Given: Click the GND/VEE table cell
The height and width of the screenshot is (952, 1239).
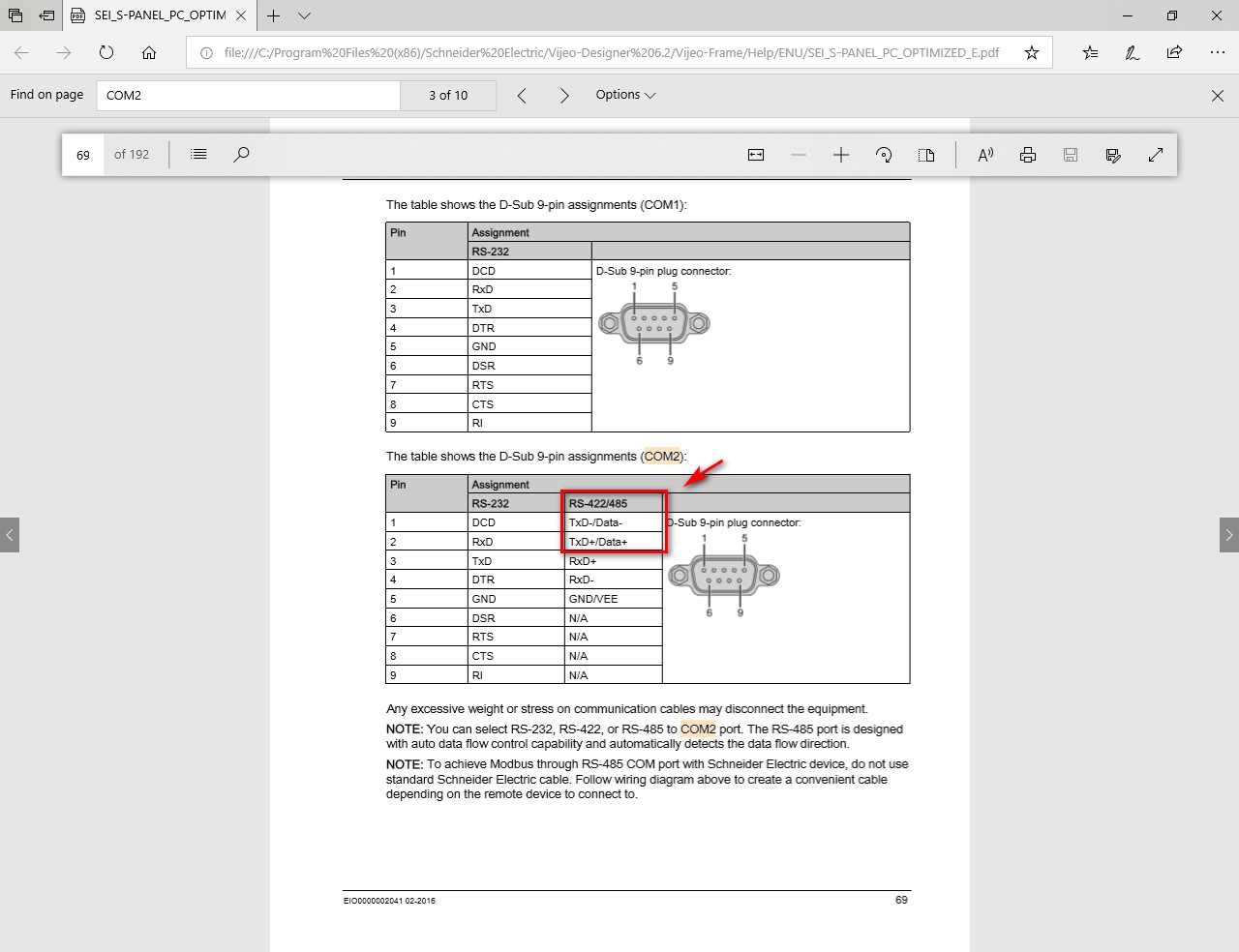Looking at the screenshot, I should click(614, 599).
